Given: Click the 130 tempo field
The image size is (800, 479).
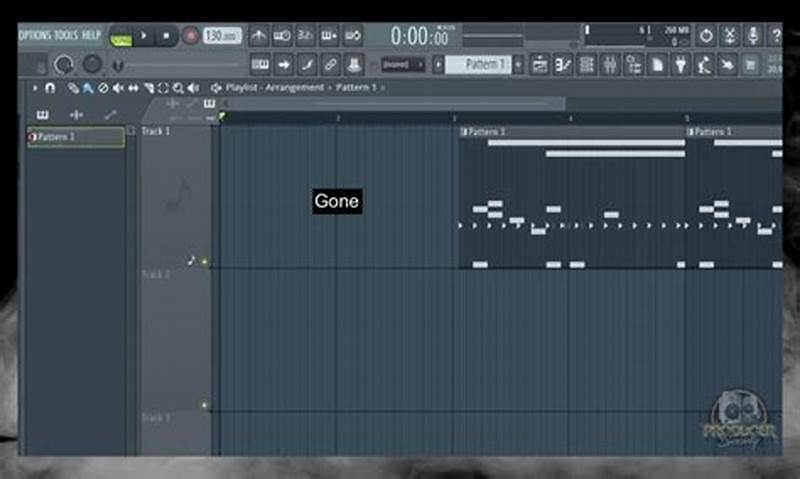Looking at the screenshot, I should pos(222,36).
